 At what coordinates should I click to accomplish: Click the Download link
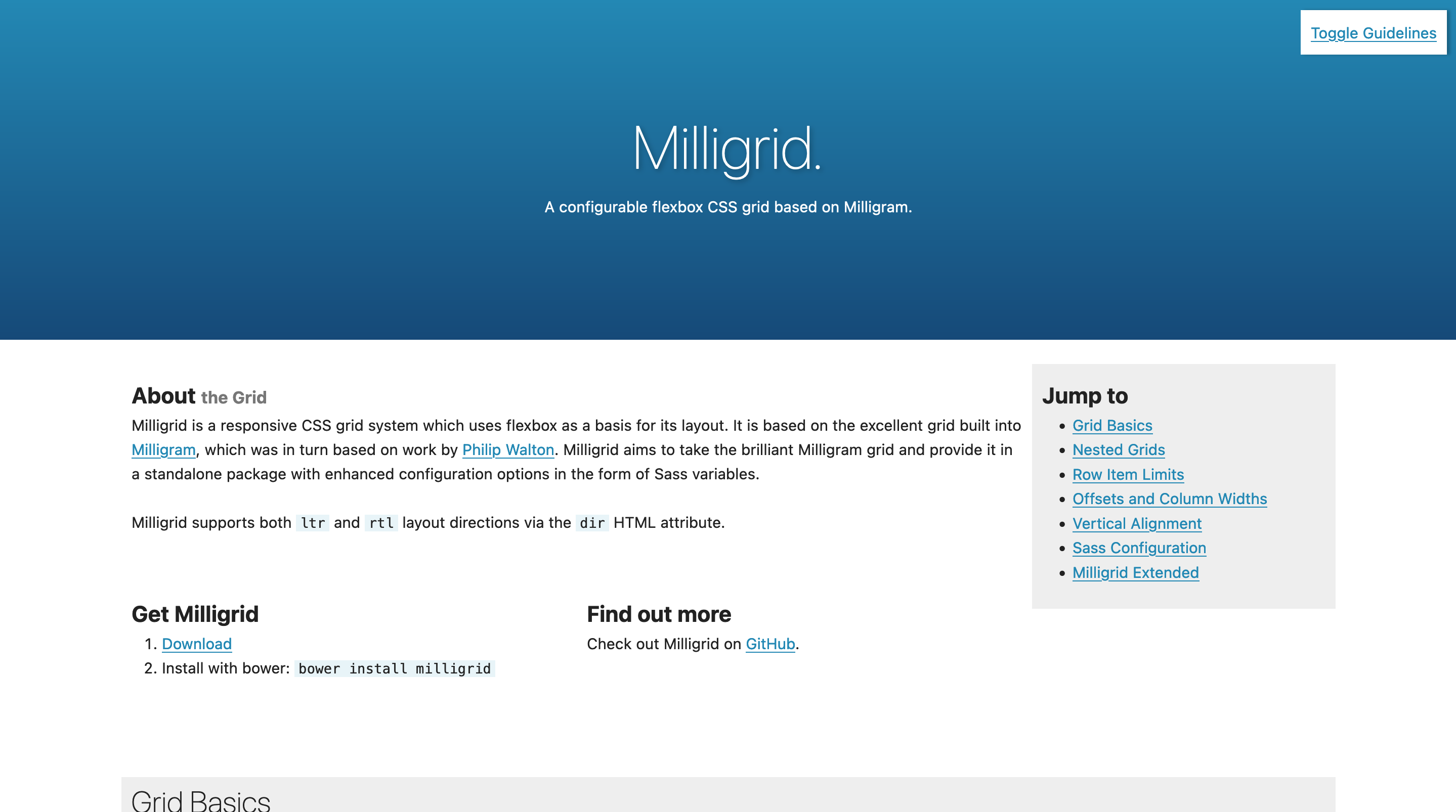[196, 644]
